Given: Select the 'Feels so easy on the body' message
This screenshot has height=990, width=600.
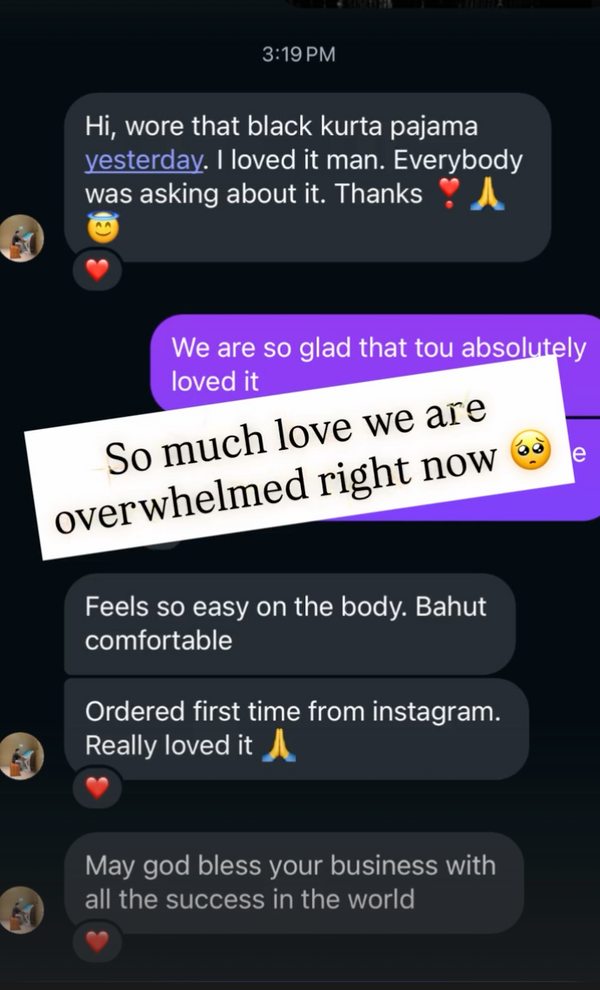Looking at the screenshot, I should point(290,624).
